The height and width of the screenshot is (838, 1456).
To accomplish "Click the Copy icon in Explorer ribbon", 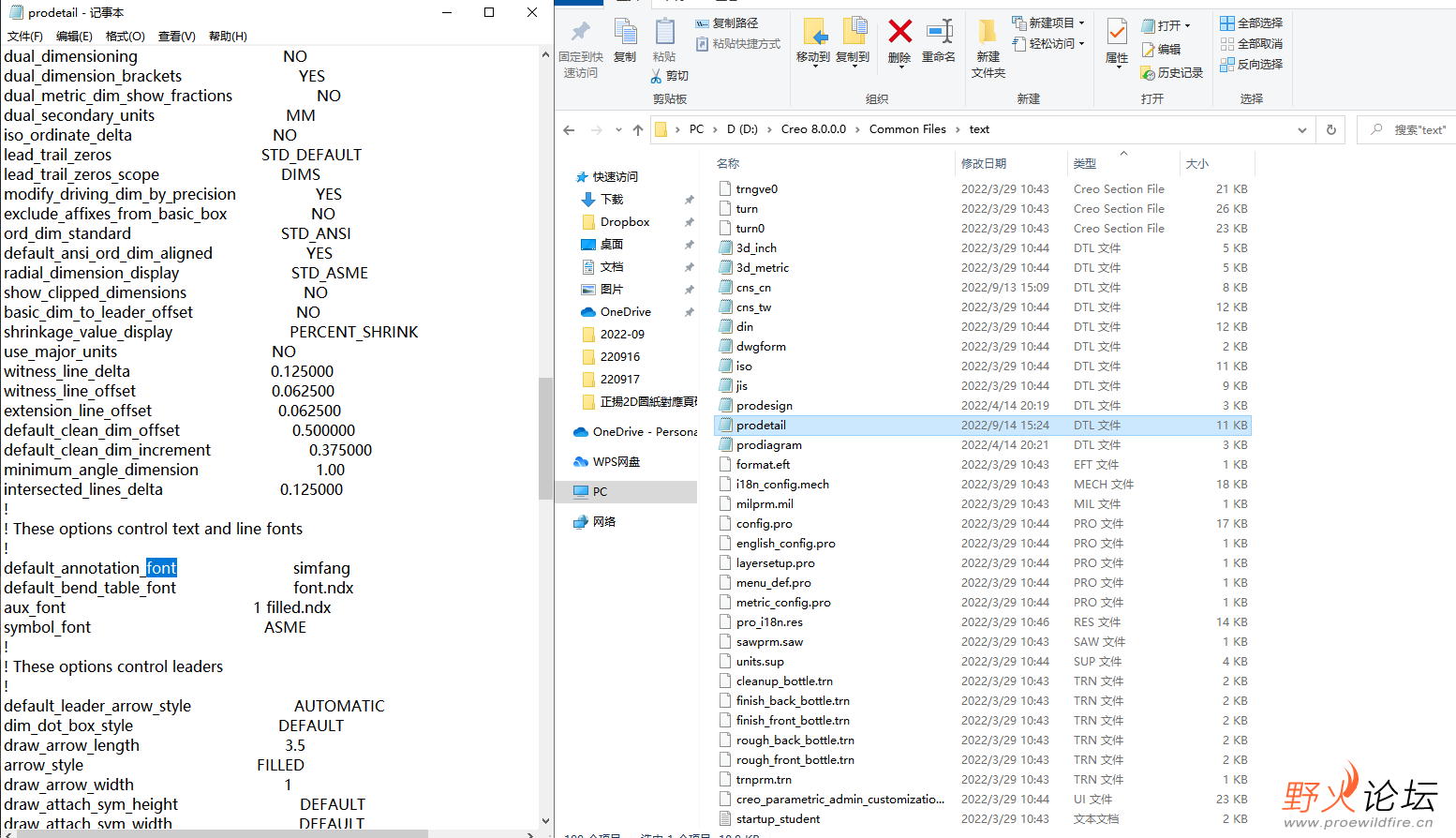I will (625, 31).
